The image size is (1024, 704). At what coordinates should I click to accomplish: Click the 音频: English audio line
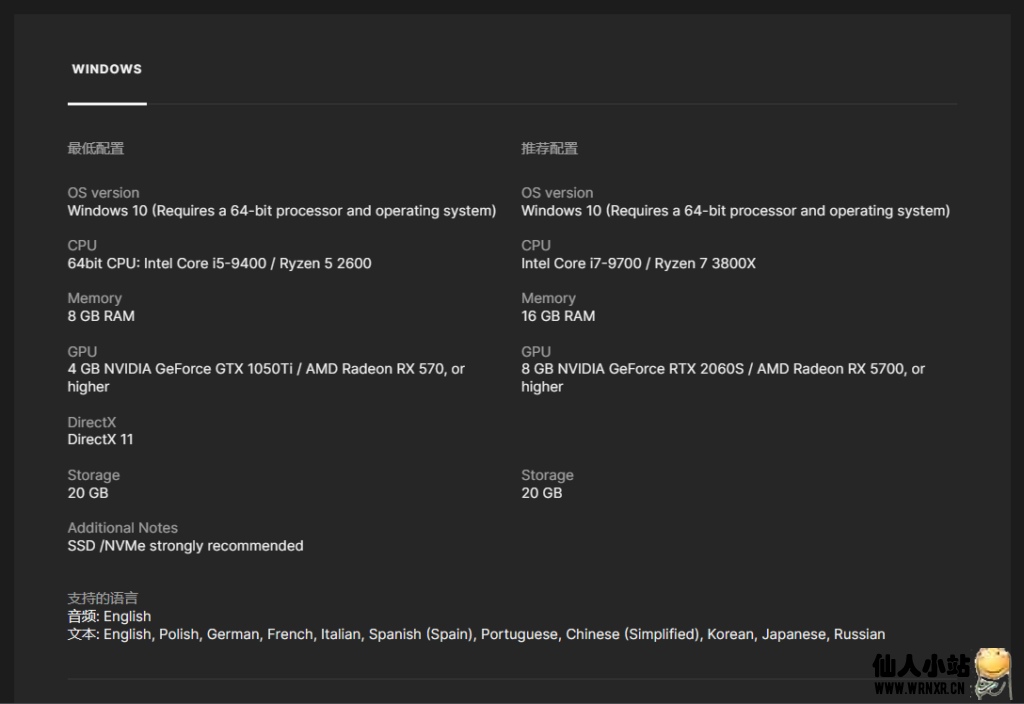109,616
